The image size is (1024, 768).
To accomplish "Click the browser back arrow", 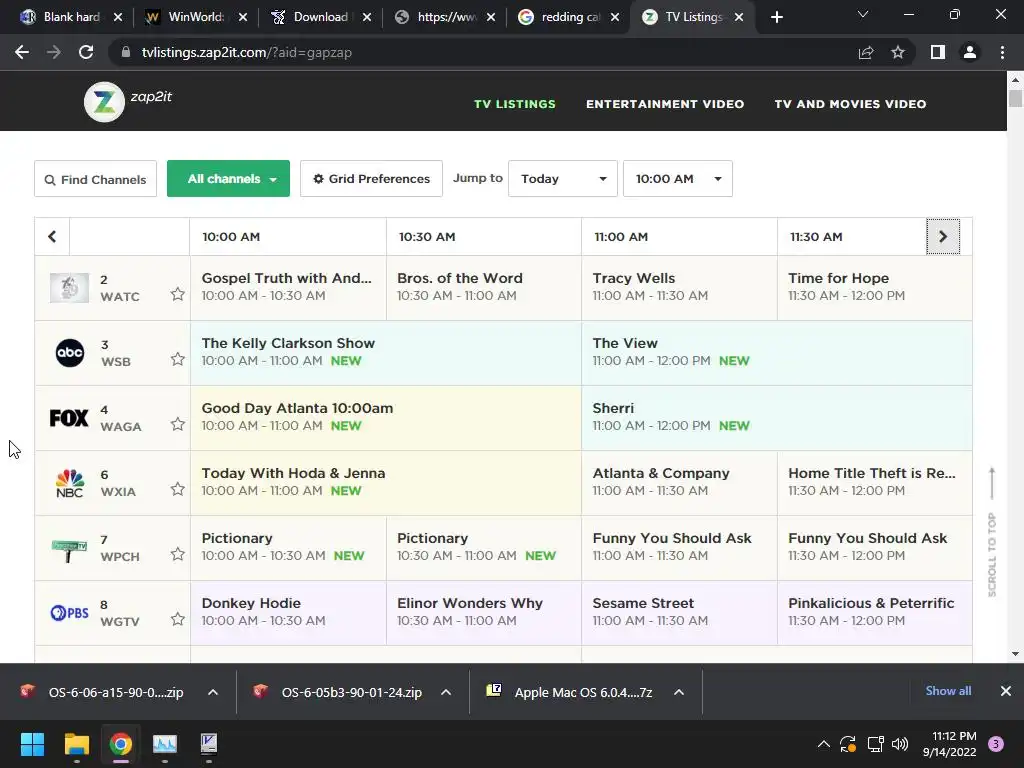I will coord(22,52).
